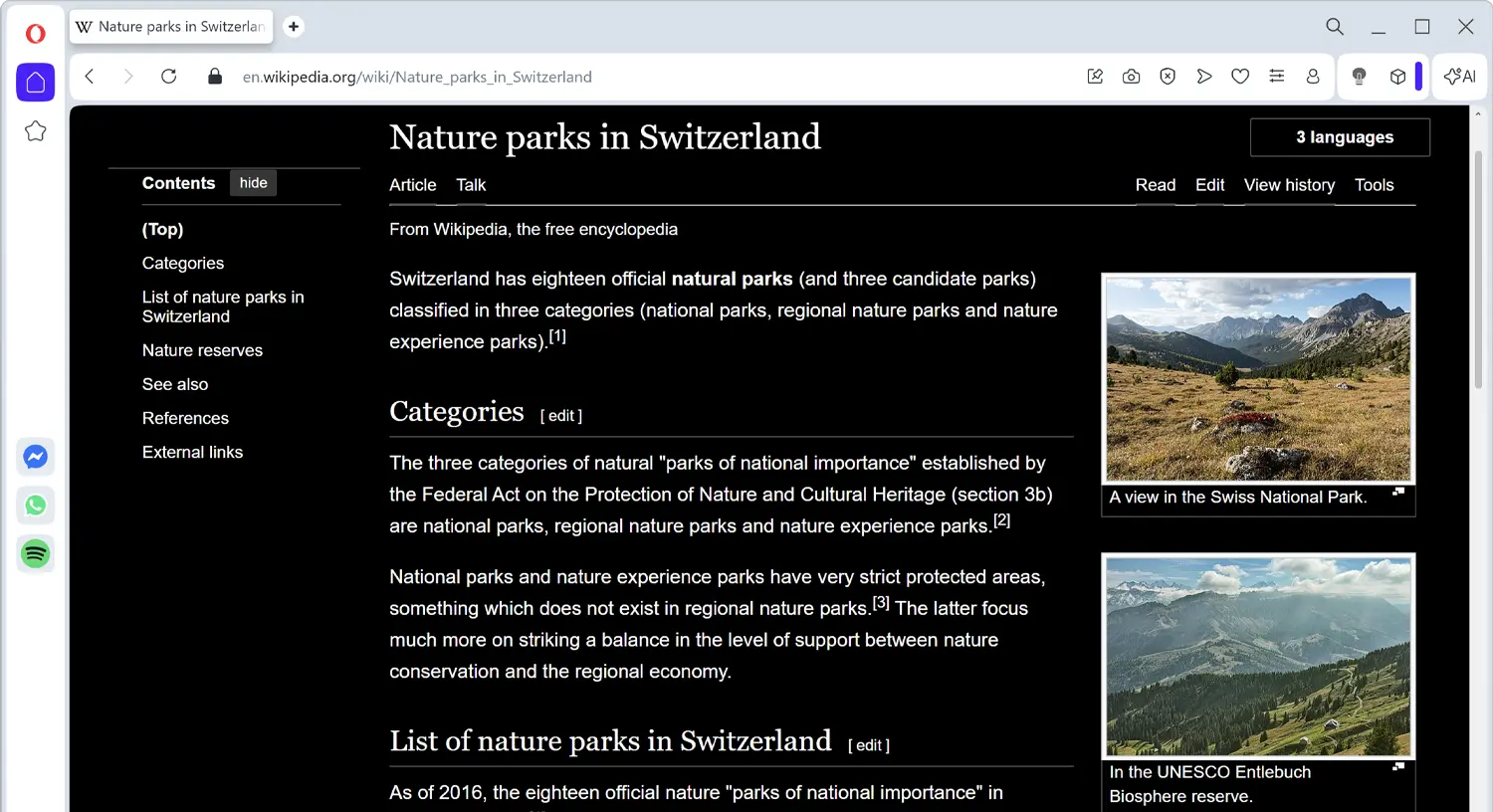This screenshot has width=1493, height=812.
Task: Switch to the Talk tab
Action: (470, 185)
